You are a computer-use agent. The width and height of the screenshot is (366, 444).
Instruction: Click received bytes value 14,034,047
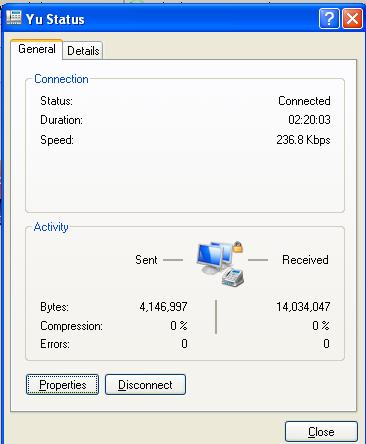[303, 307]
